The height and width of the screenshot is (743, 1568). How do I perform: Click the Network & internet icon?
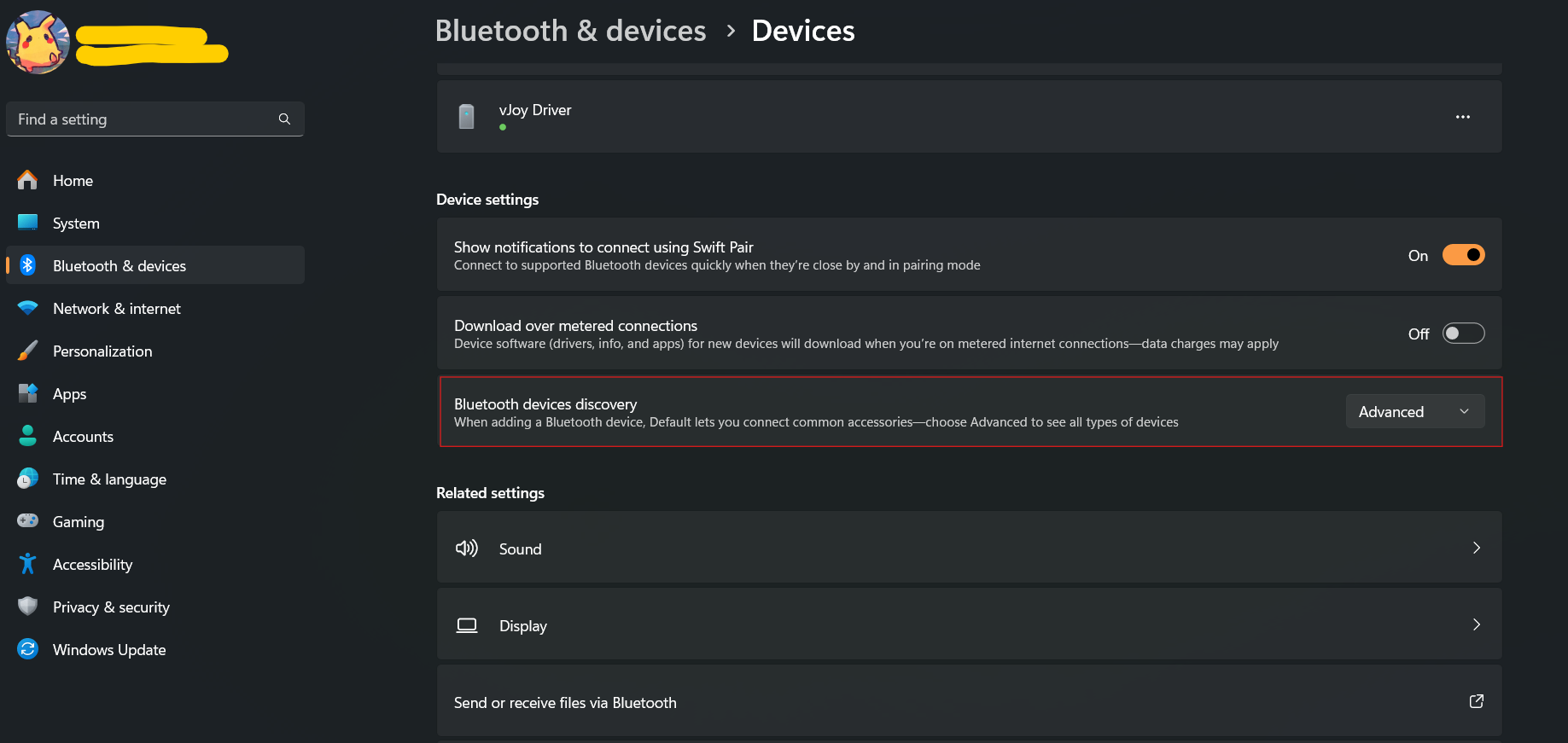point(28,308)
